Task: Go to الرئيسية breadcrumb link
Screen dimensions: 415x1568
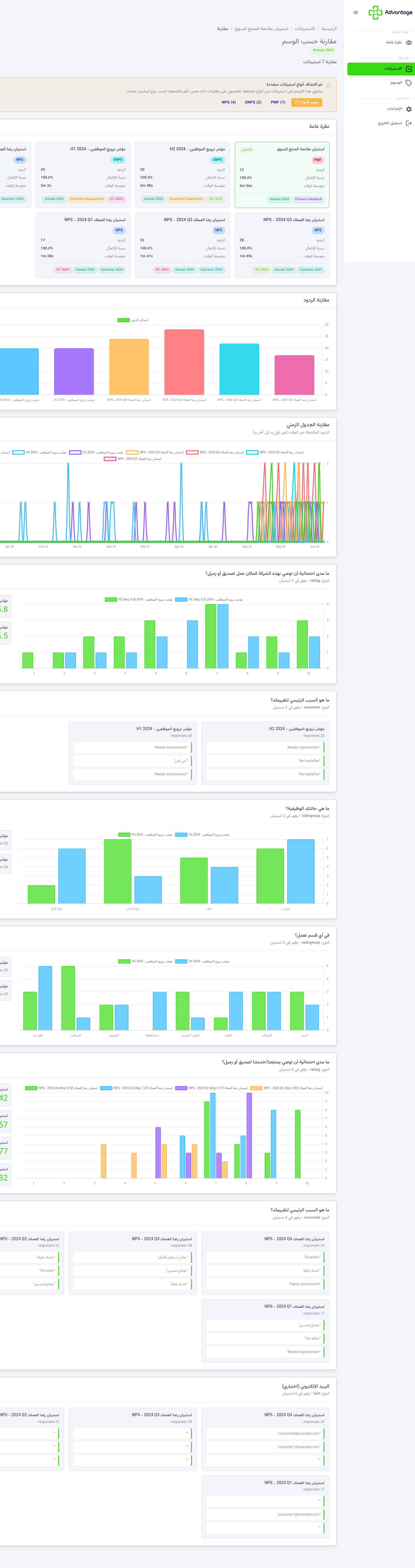Action: click(329, 29)
